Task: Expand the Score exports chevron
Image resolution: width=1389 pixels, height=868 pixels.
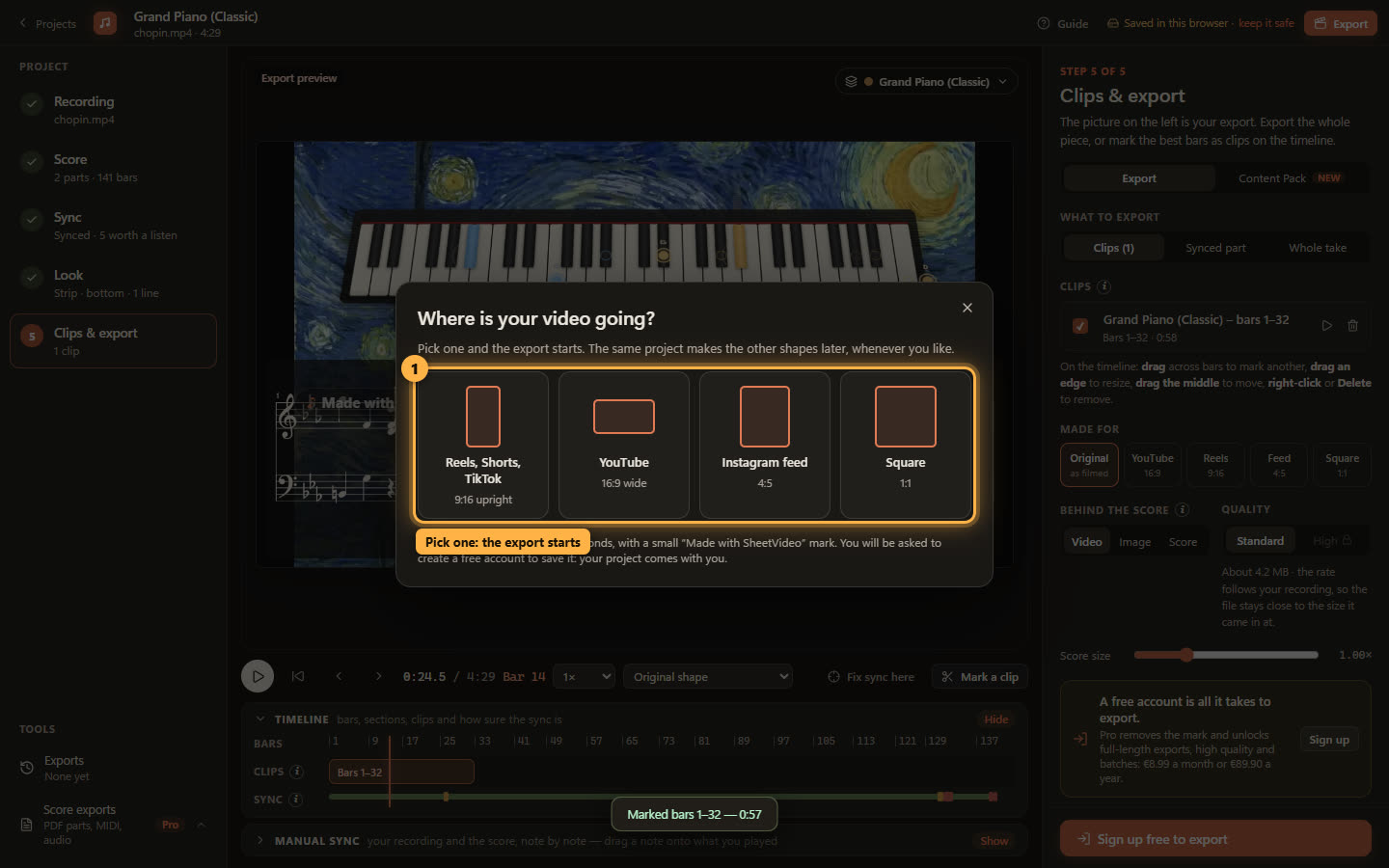Action: coord(202,825)
